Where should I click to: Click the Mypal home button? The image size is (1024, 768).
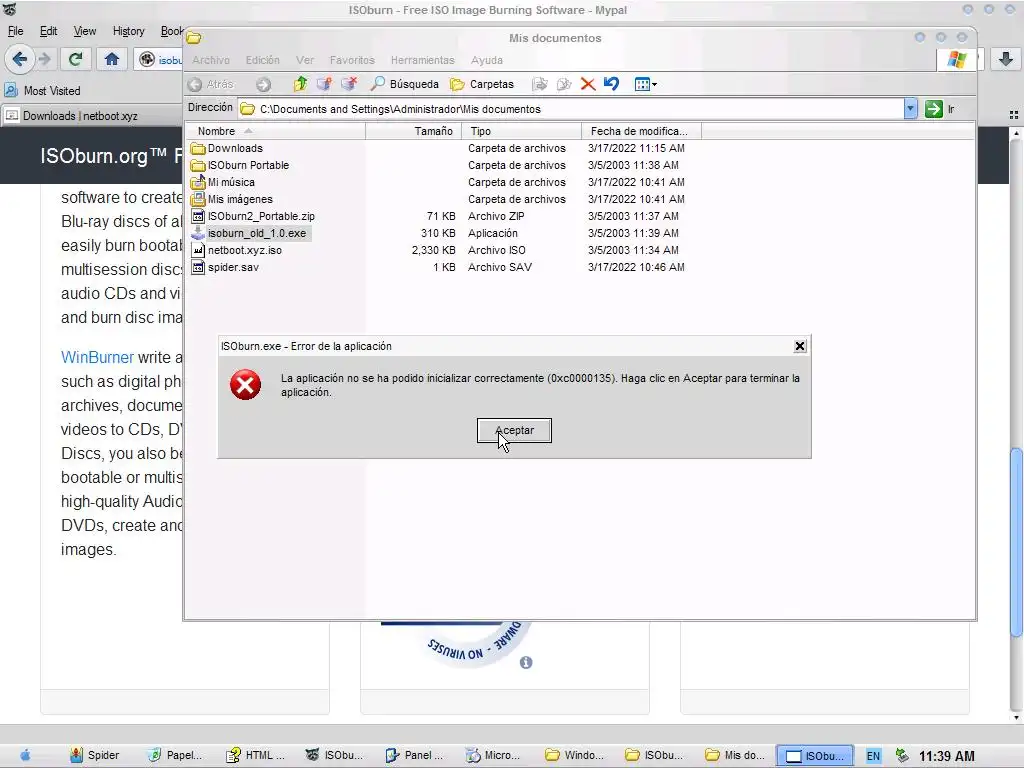(112, 59)
